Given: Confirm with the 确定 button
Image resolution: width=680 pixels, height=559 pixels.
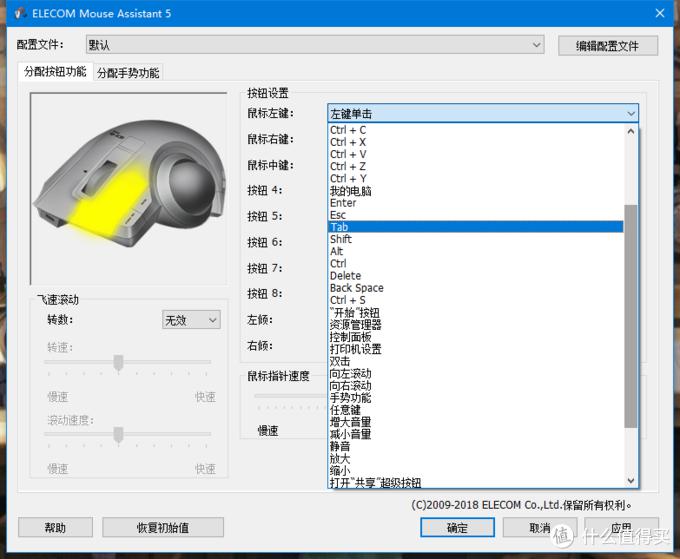Looking at the screenshot, I should tap(457, 527).
